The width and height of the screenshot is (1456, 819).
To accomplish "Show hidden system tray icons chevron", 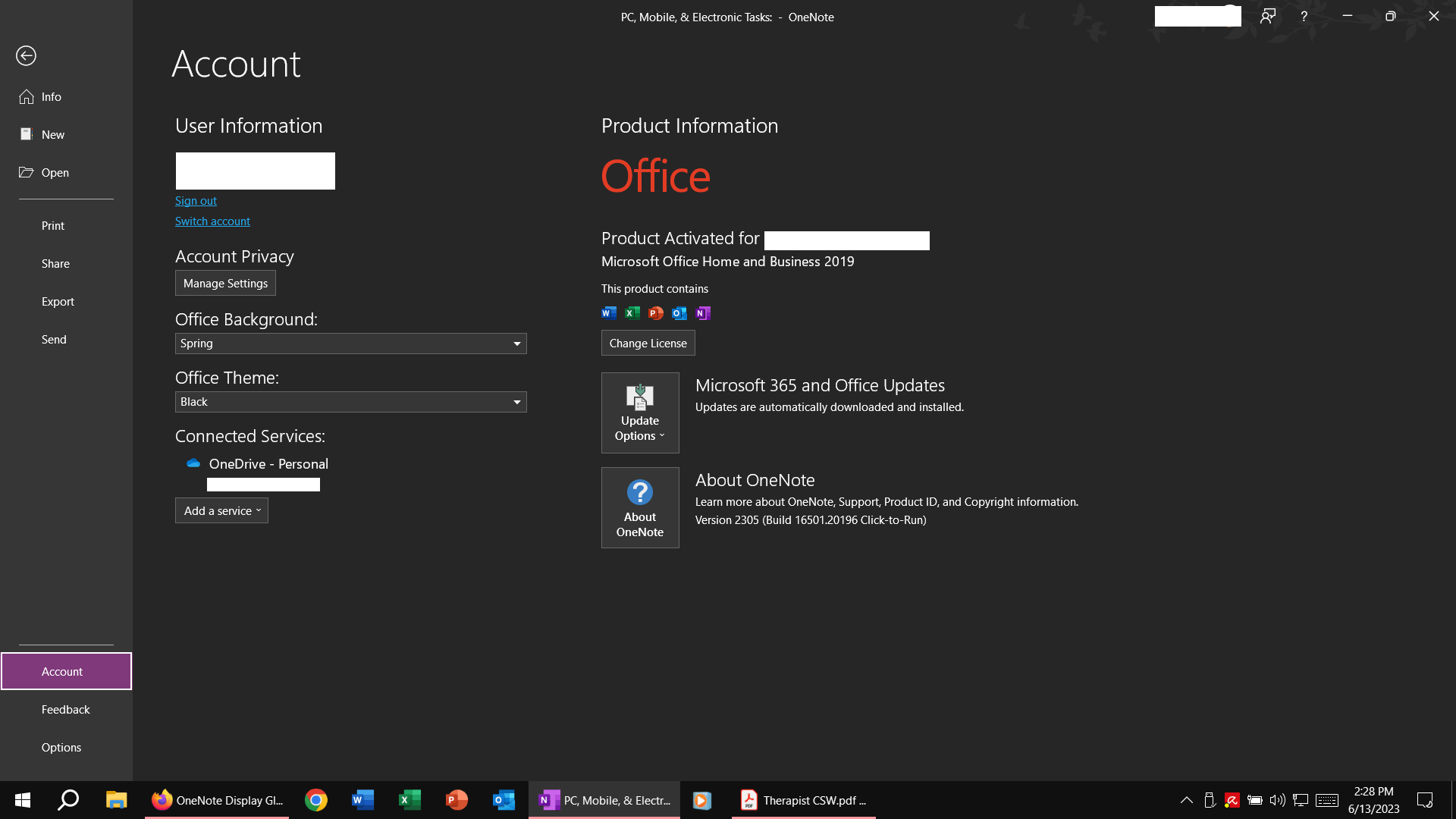I will point(1187,800).
